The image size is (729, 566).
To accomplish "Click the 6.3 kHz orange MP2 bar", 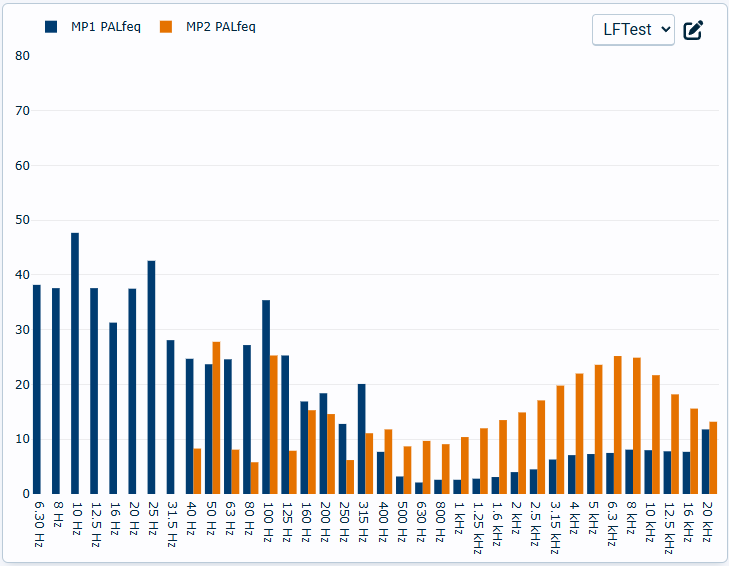I will click(x=618, y=425).
